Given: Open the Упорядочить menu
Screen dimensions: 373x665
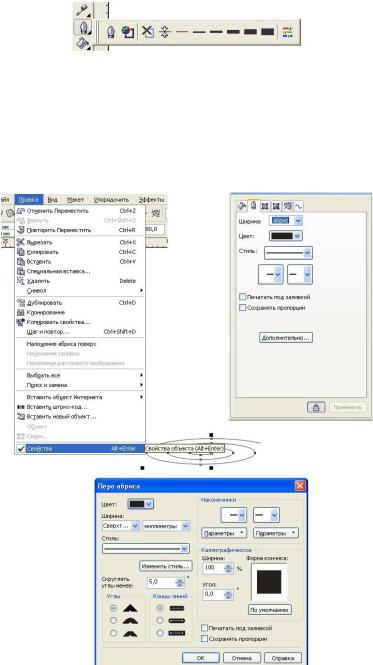Looking at the screenshot, I should [x=111, y=199].
